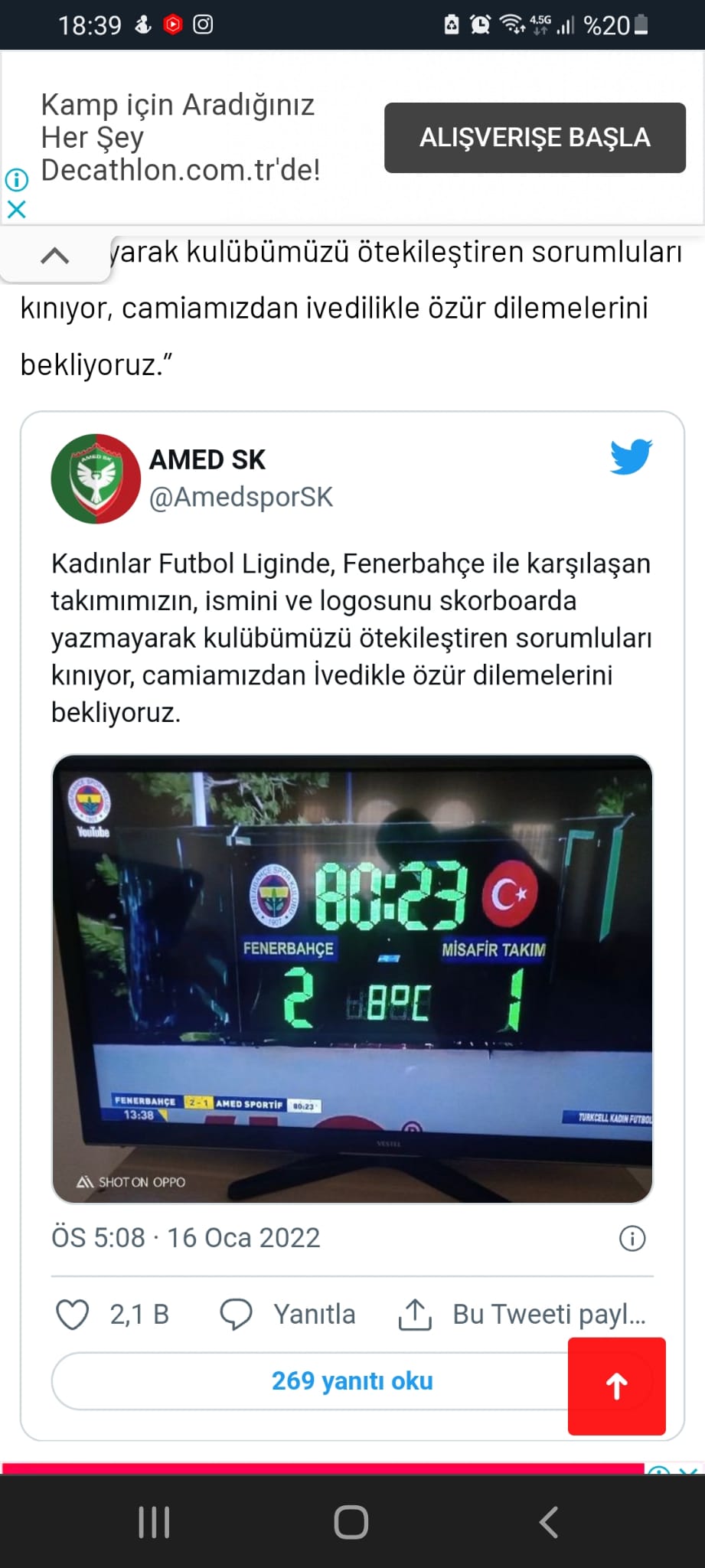Open the Decathlon ad info icon

click(x=17, y=180)
